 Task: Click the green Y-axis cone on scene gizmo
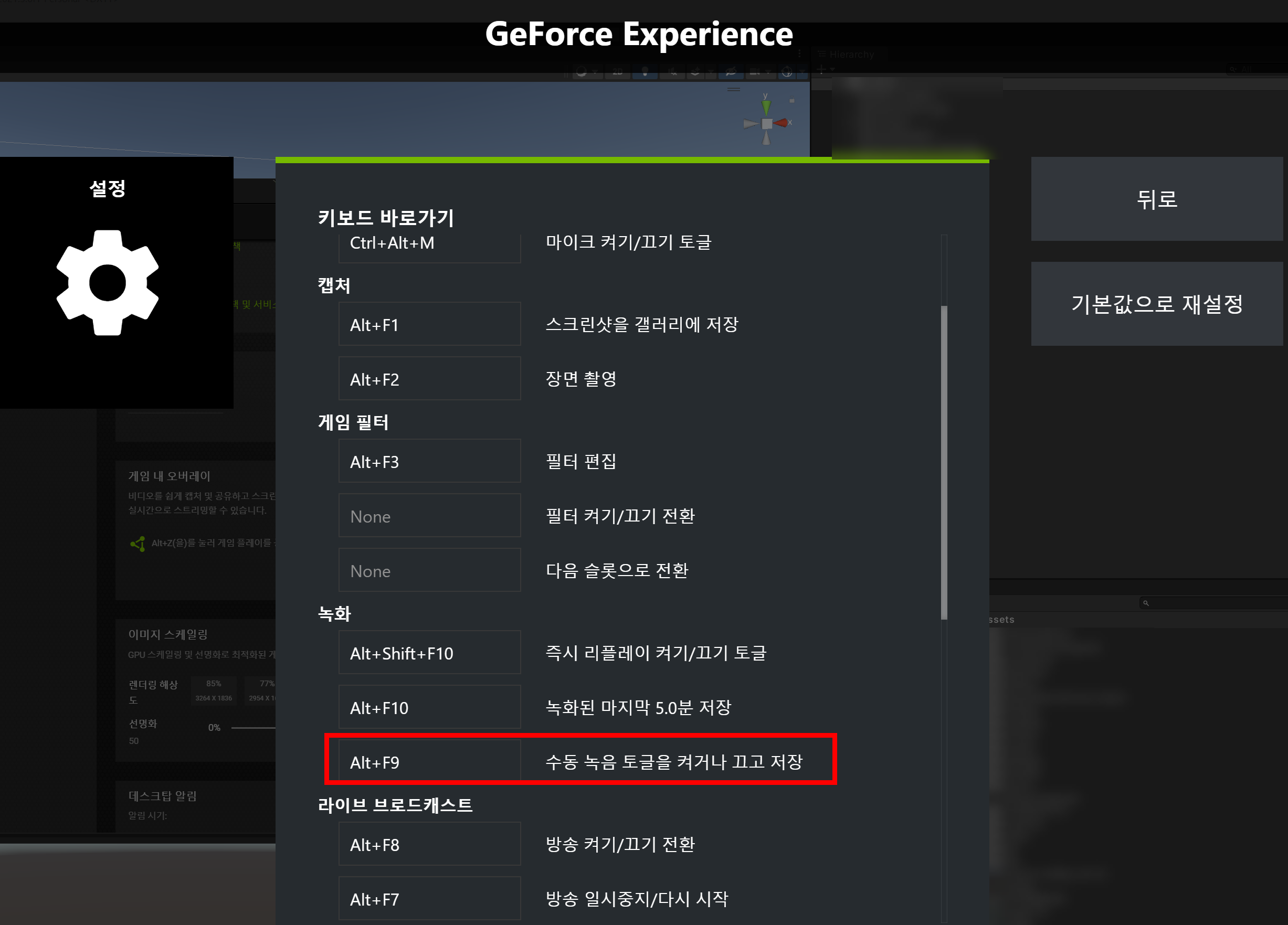pos(766,107)
